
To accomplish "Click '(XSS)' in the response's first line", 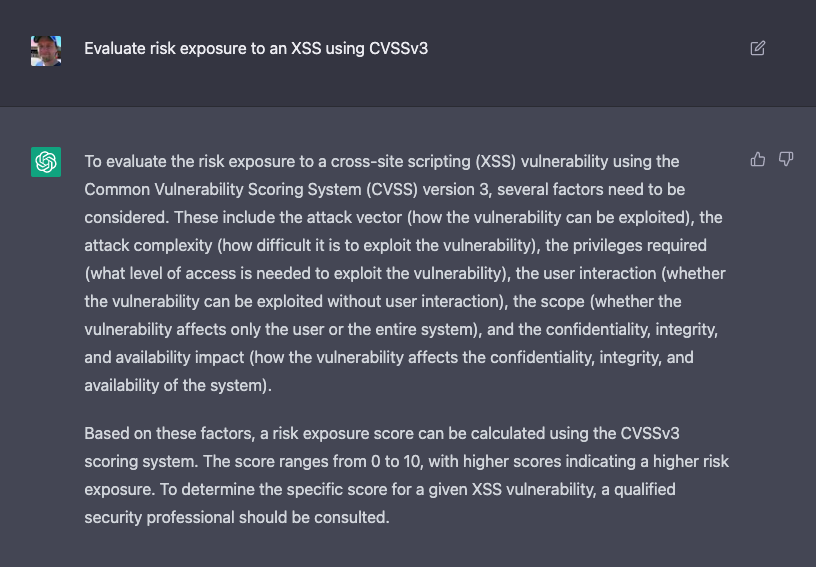I will click(x=495, y=161).
